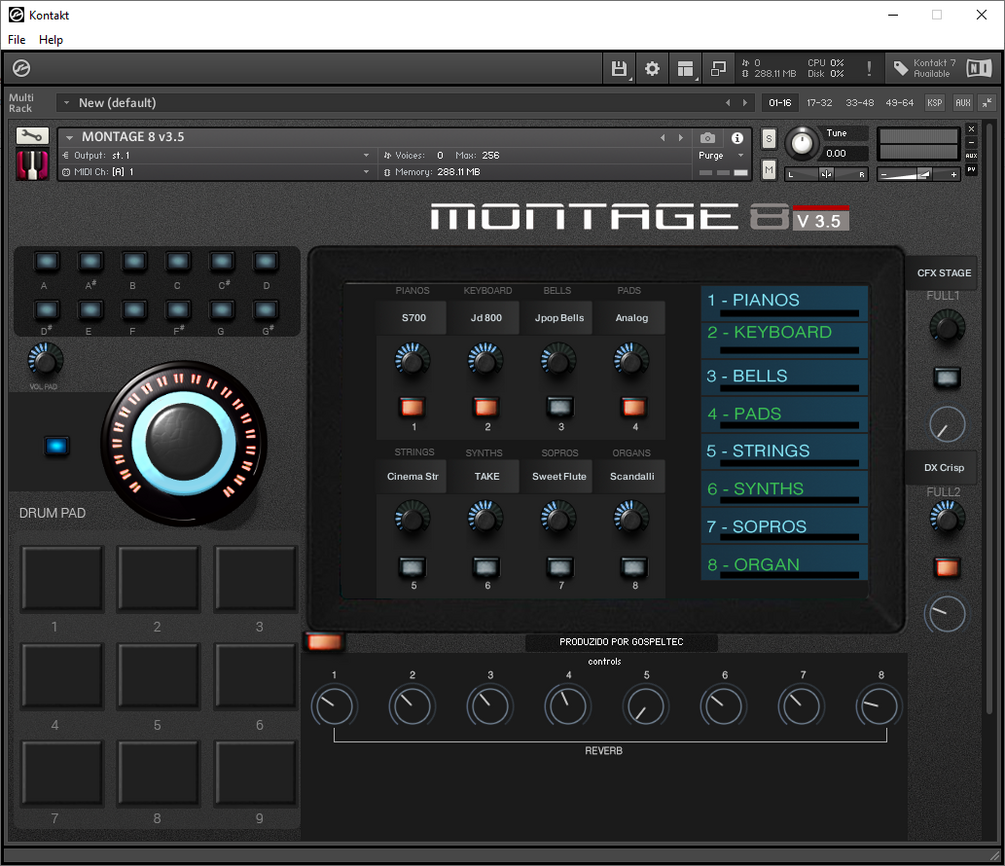
Task: Toggle the AUX rack button
Action: click(x=963, y=103)
